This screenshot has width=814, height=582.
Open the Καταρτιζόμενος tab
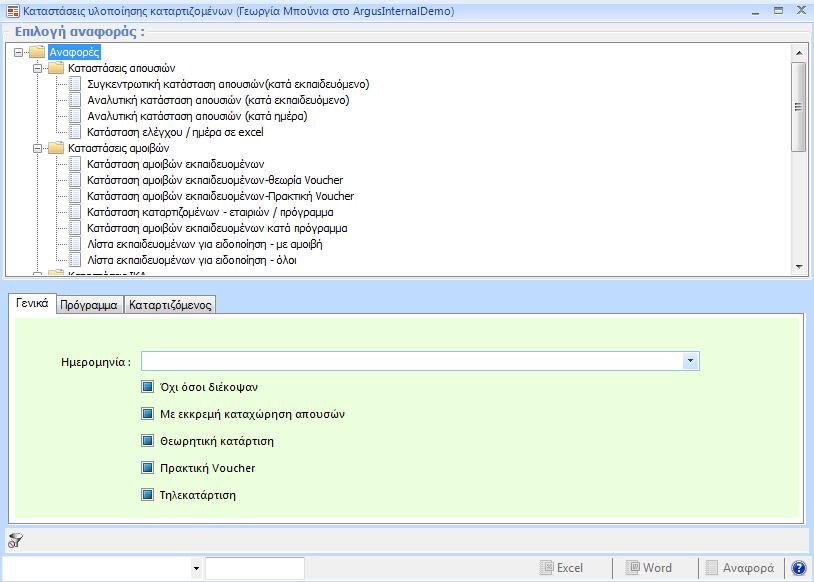coord(170,305)
